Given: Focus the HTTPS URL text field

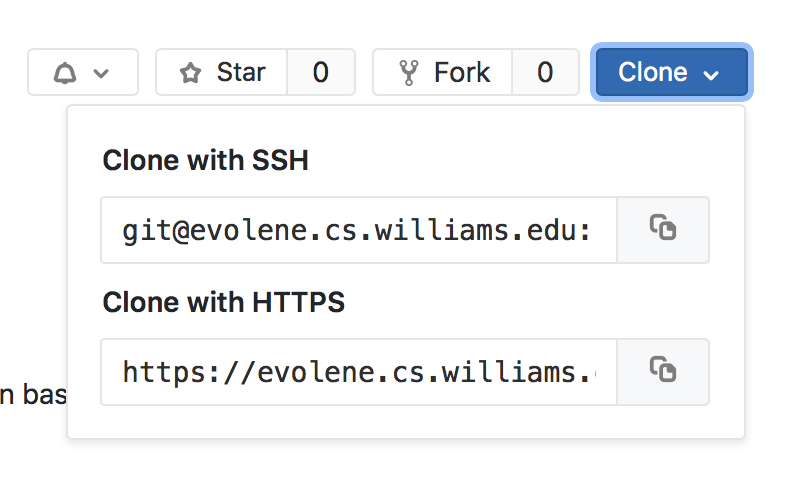Looking at the screenshot, I should coord(358,372).
